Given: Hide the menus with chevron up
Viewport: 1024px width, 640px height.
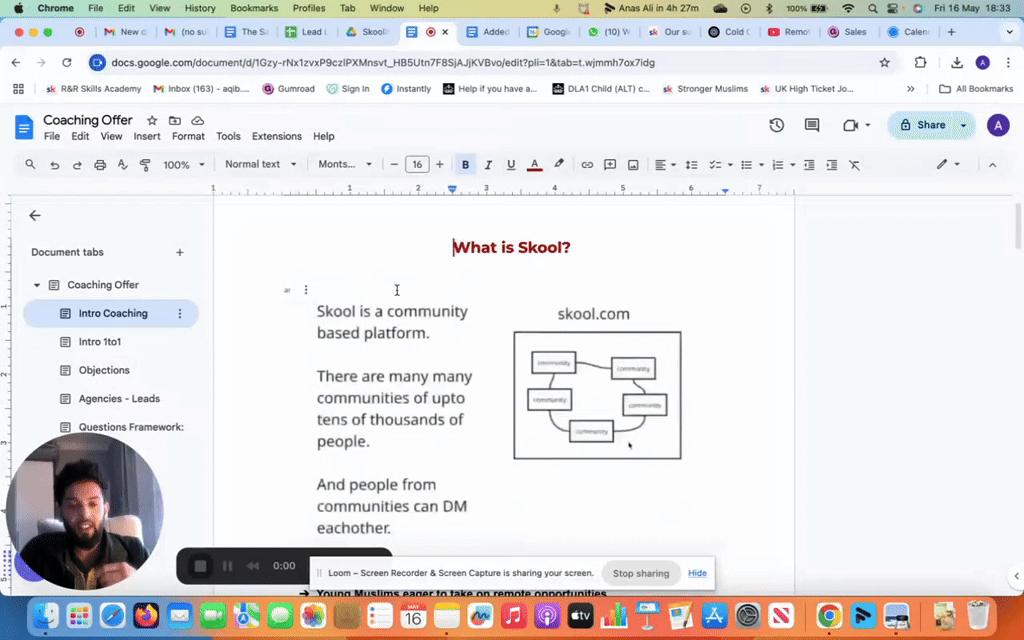Looking at the screenshot, I should (x=993, y=165).
